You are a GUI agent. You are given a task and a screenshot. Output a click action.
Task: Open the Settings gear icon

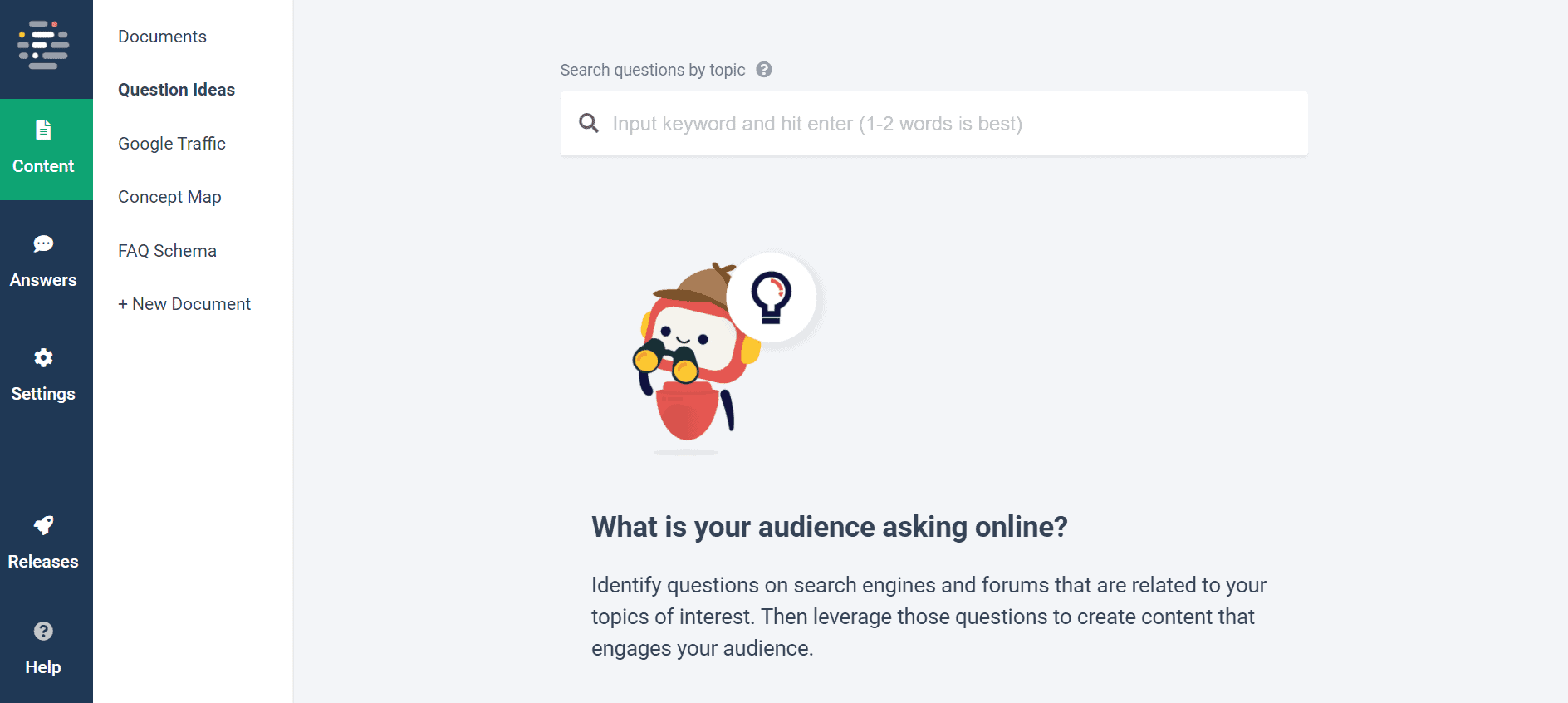pos(43,357)
